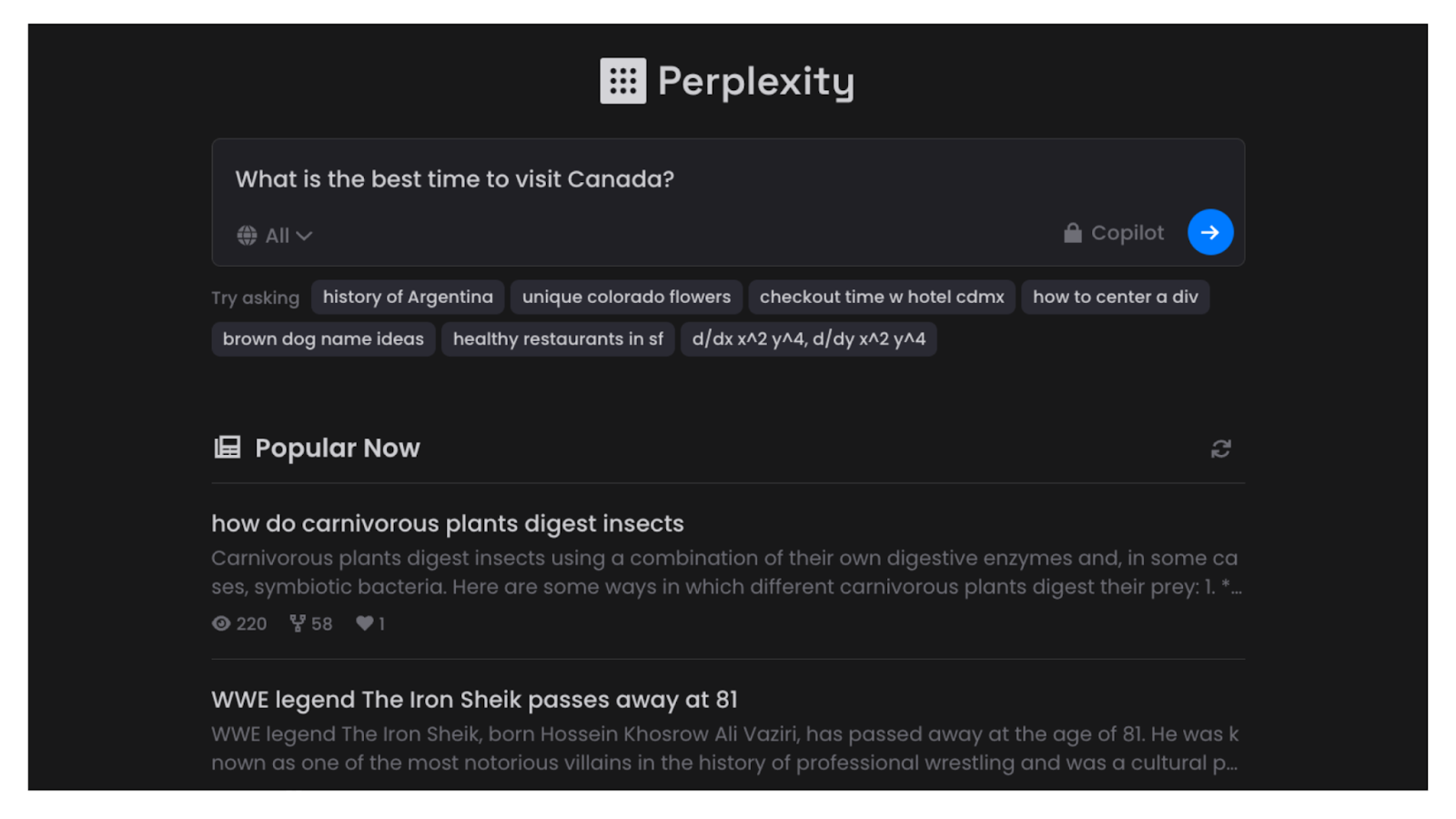Select the 'how to center a div' suggestion
Screen dimensions: 1456x819
pyautogui.click(x=1115, y=297)
